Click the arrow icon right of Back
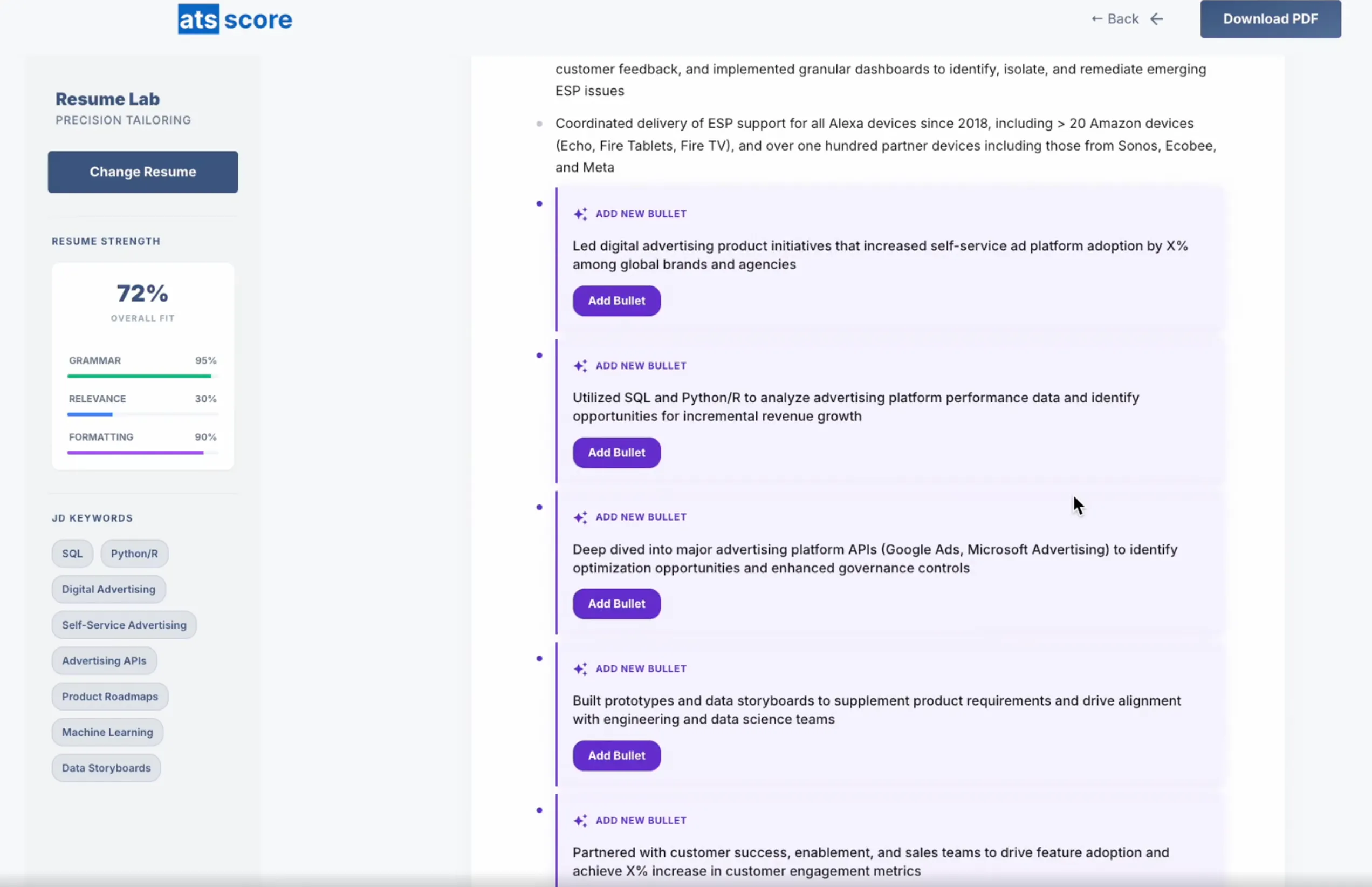The image size is (1372, 887). [1157, 19]
